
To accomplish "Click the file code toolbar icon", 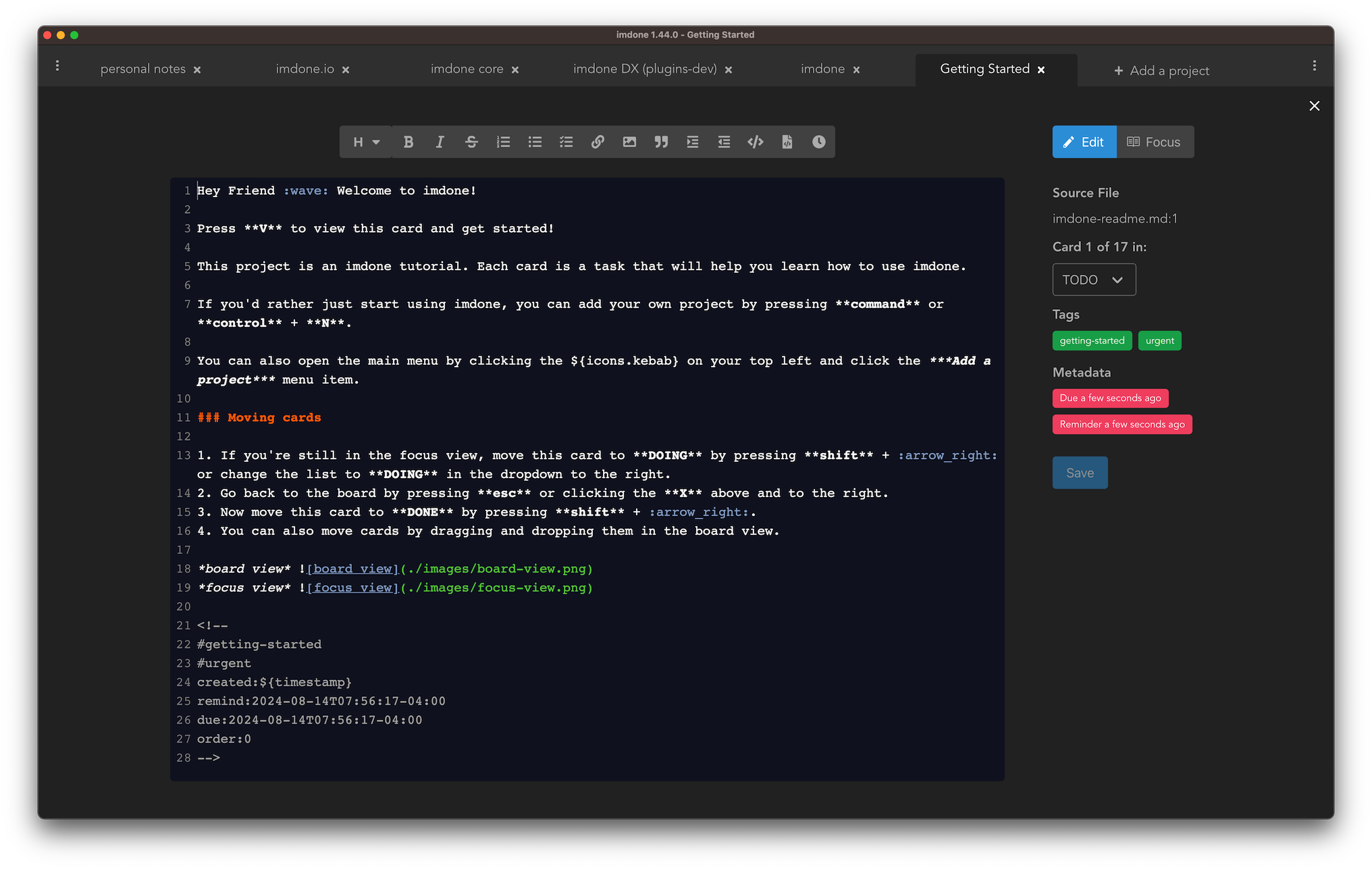I will point(787,142).
